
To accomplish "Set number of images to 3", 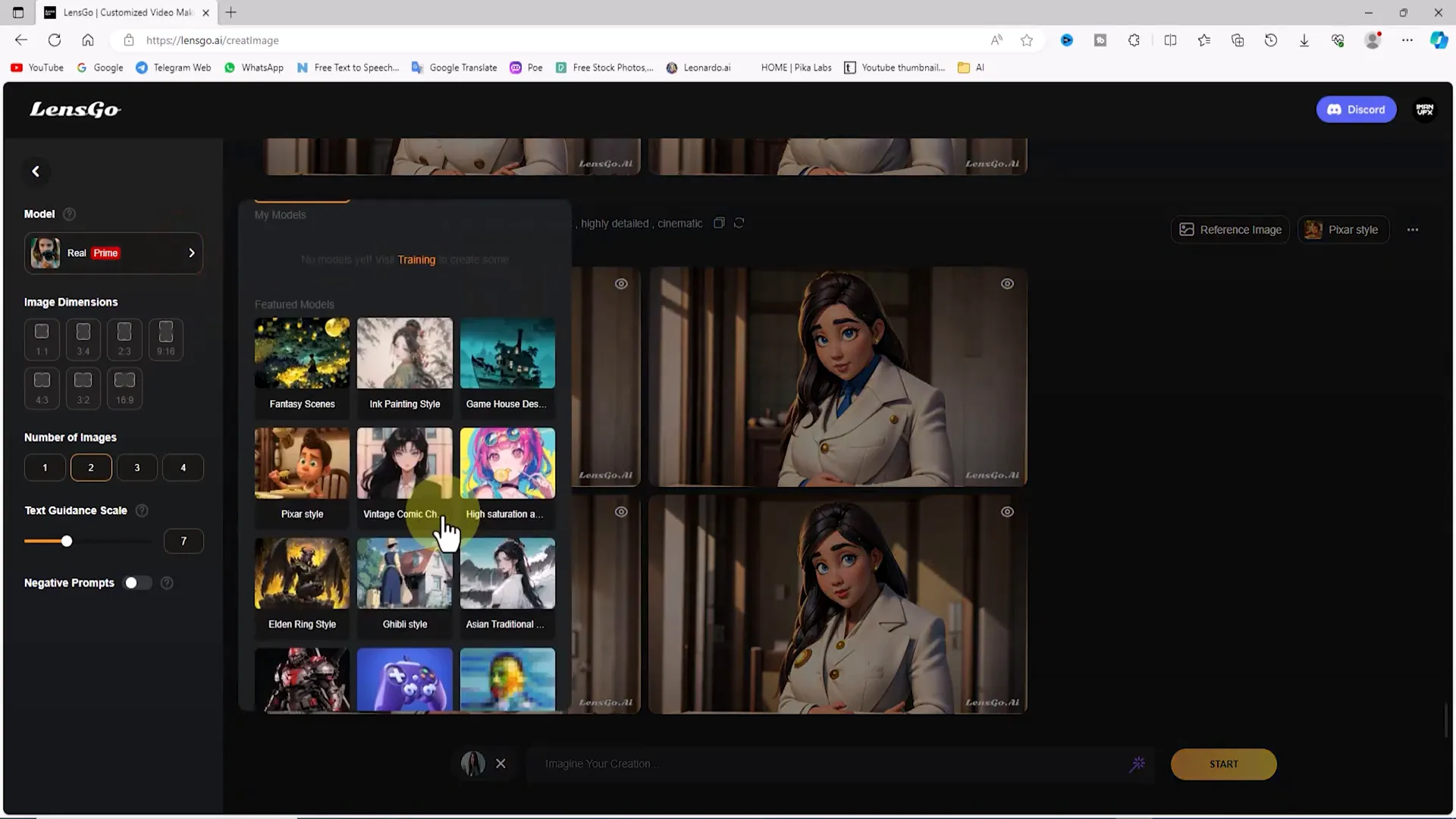I will [x=137, y=467].
